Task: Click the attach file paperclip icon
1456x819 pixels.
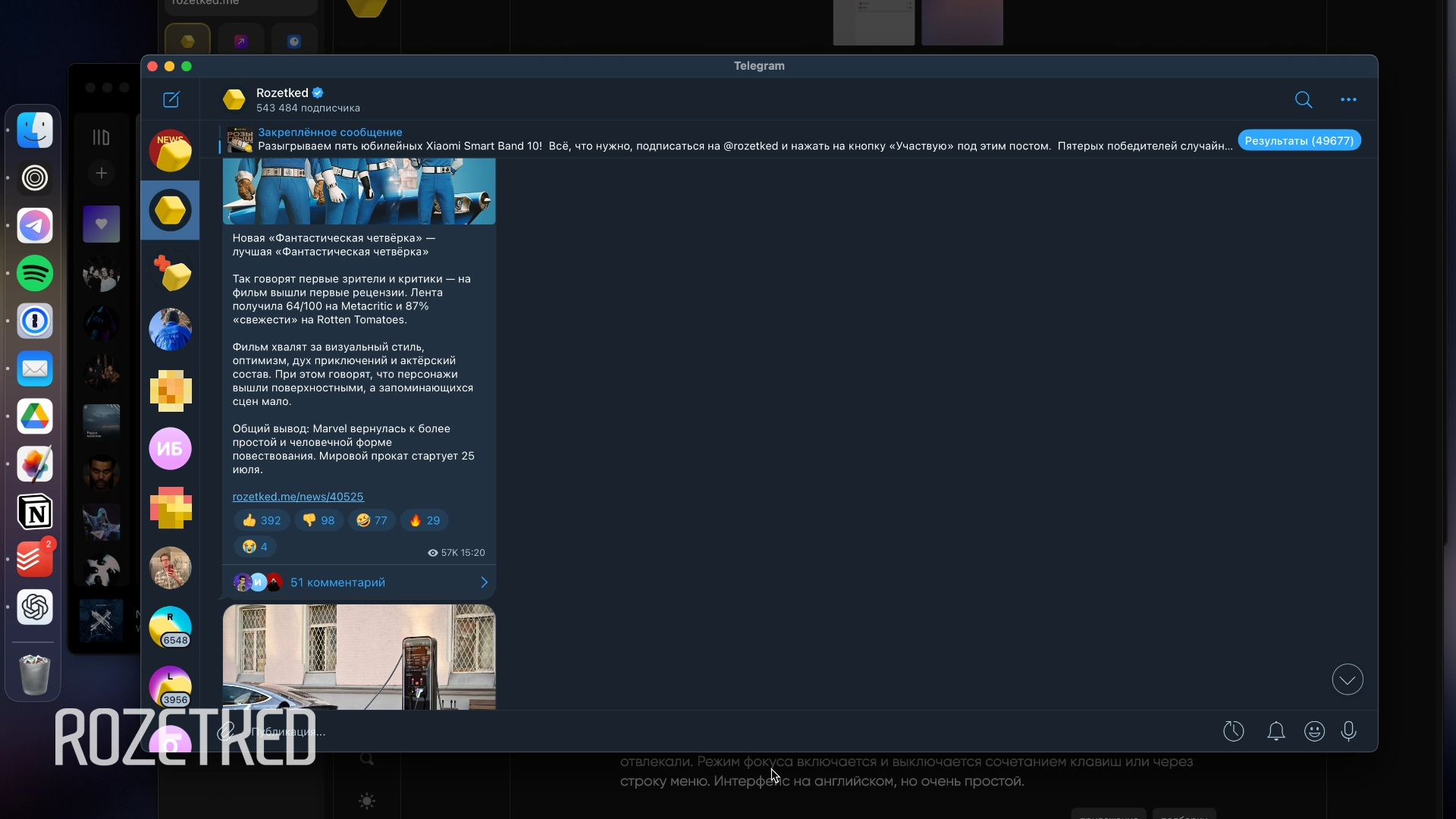Action: pyautogui.click(x=226, y=732)
